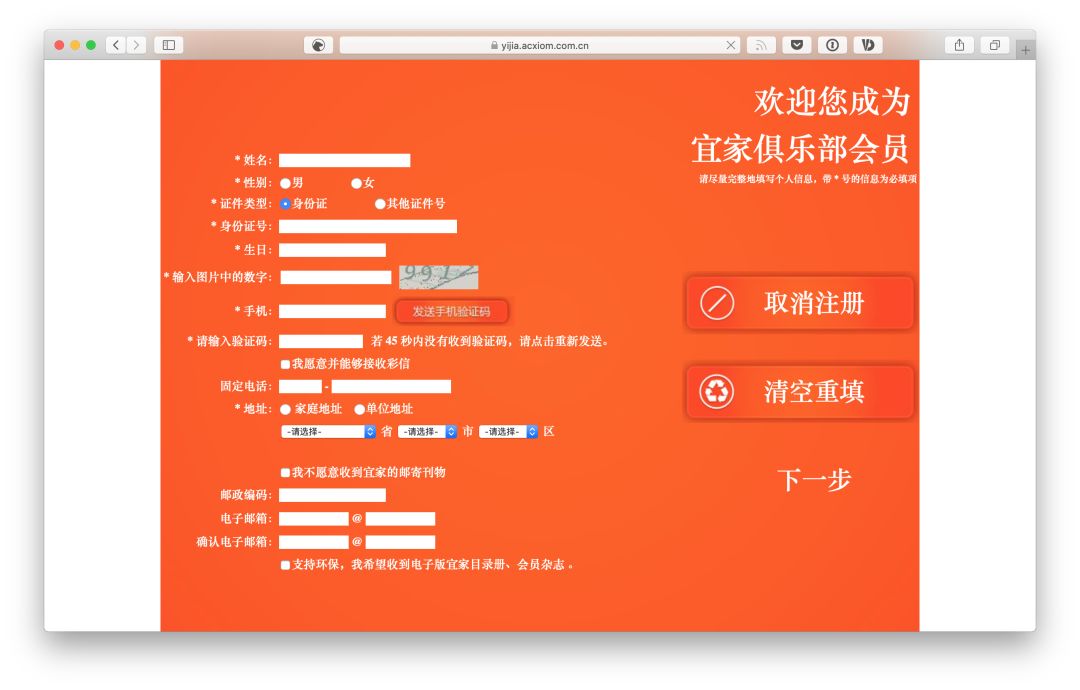The width and height of the screenshot is (1080, 690).
Task: Open the Share menu icon
Action: point(960,45)
